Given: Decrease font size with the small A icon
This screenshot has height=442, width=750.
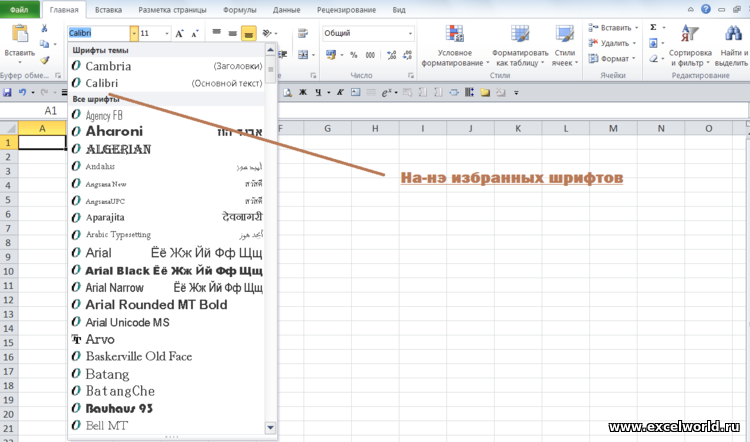Looking at the screenshot, I should point(195,33).
